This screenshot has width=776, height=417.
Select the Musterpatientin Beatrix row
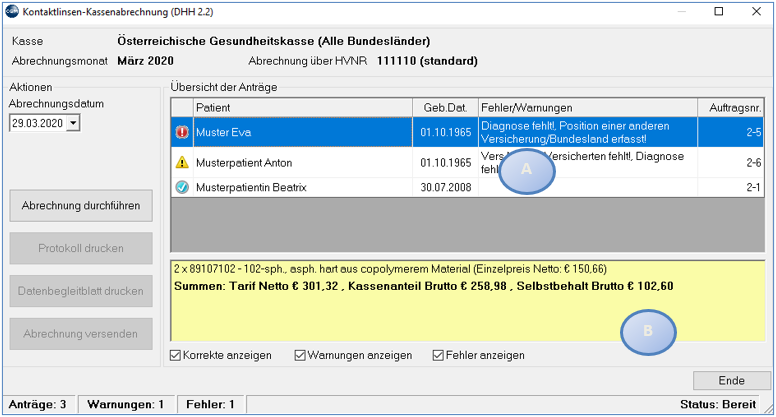click(467, 187)
